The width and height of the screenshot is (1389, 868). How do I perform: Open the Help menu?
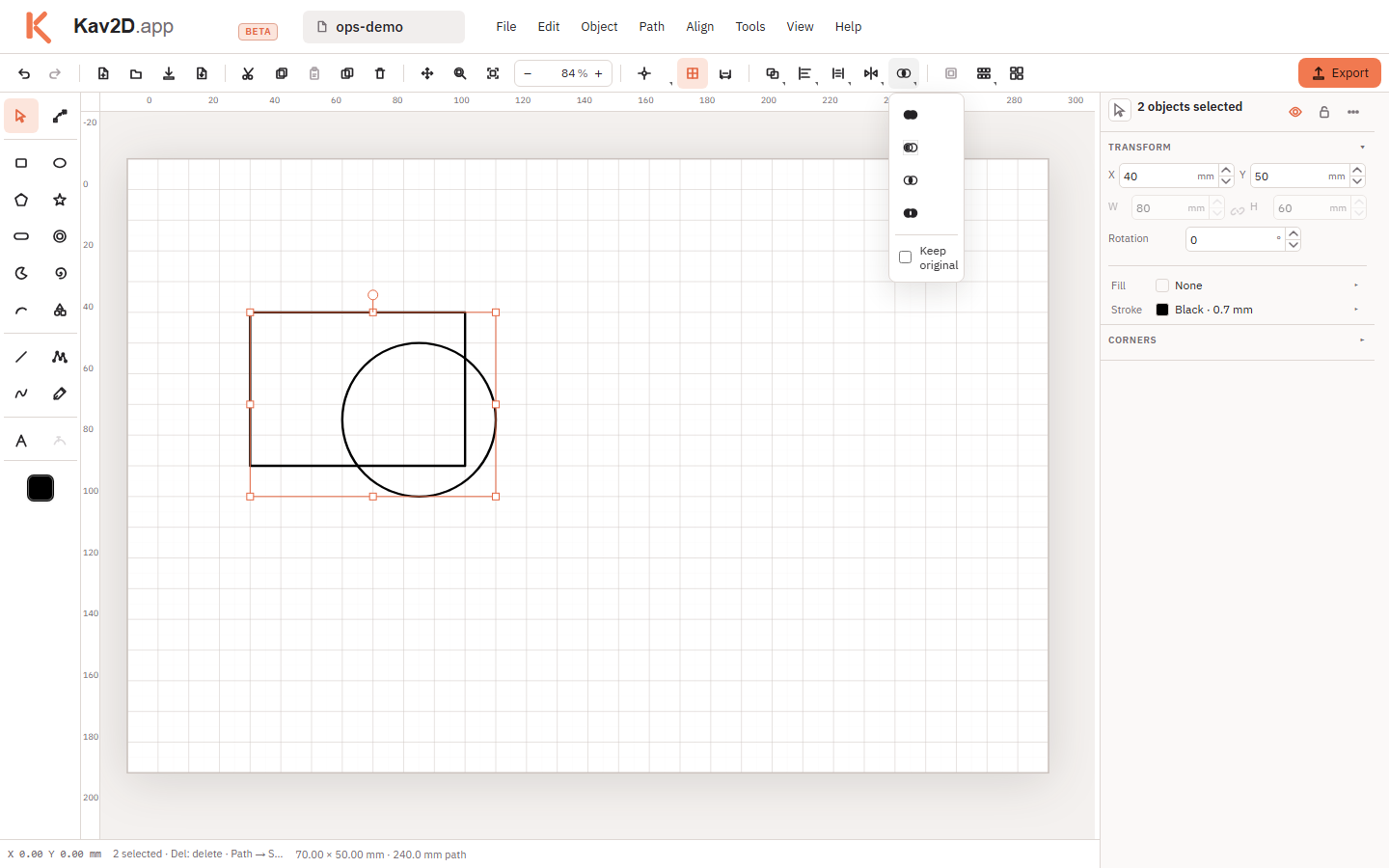coord(849,27)
